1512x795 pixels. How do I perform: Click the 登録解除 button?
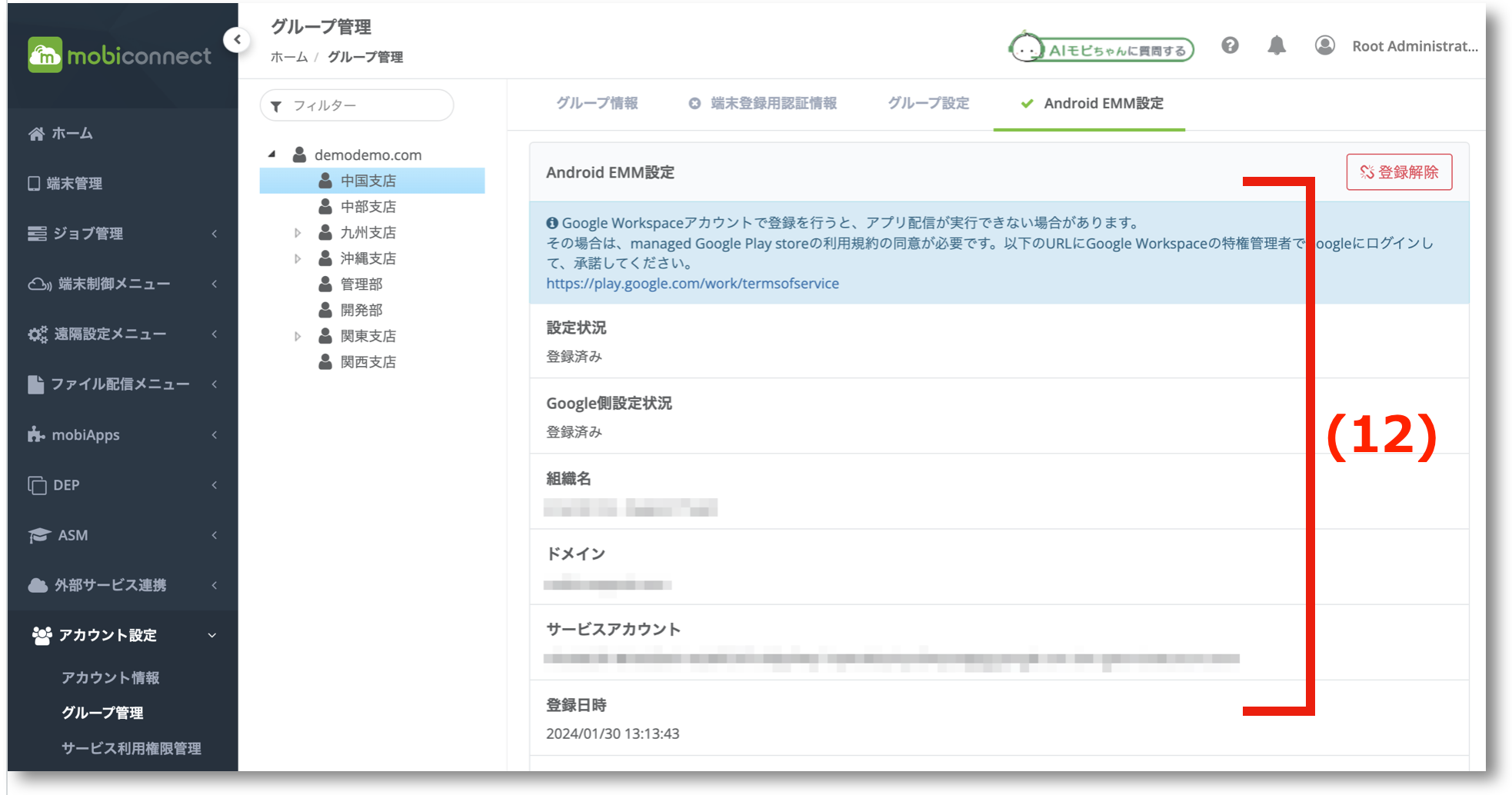click(1399, 172)
